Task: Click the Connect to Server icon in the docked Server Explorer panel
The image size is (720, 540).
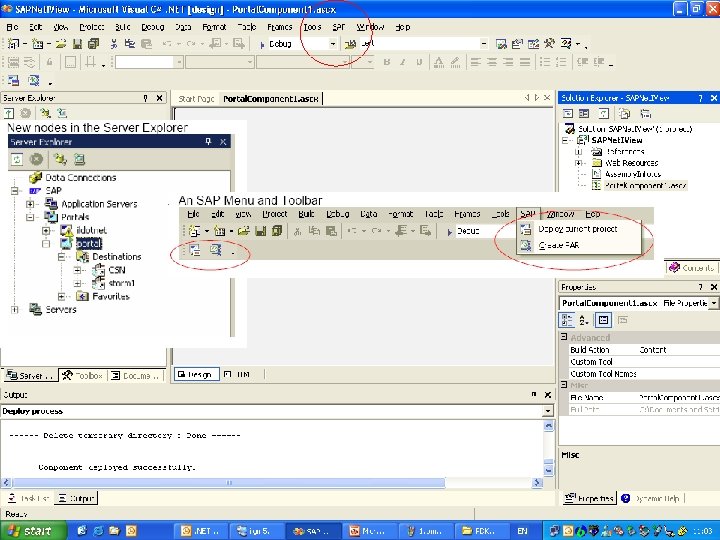Action: click(x=62, y=112)
